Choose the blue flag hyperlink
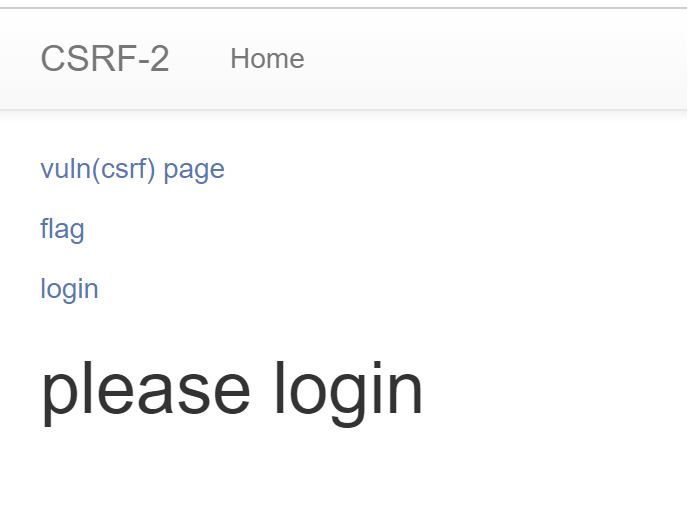688x518 pixels. point(62,229)
